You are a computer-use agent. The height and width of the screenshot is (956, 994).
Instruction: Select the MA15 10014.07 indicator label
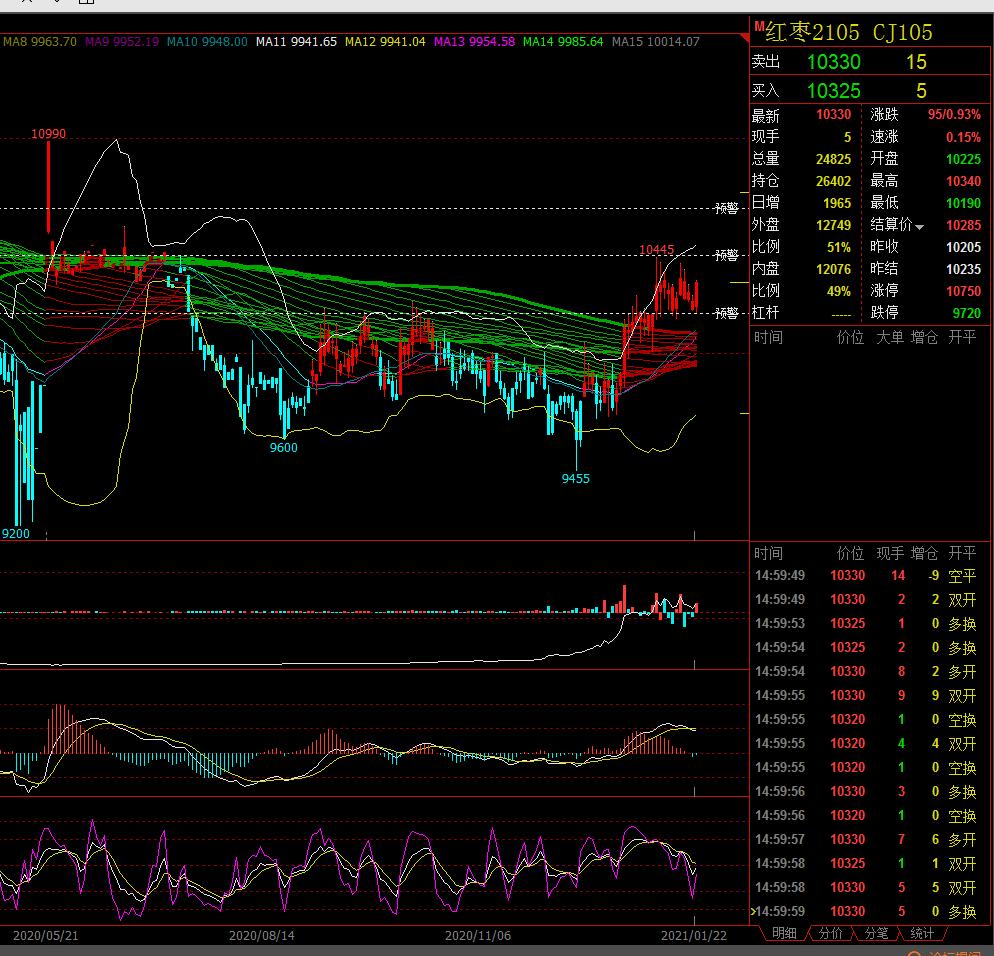click(655, 42)
